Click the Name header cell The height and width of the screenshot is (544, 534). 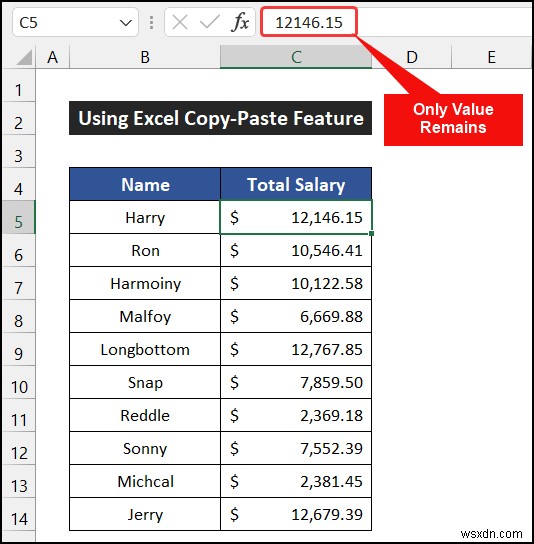pyautogui.click(x=145, y=184)
